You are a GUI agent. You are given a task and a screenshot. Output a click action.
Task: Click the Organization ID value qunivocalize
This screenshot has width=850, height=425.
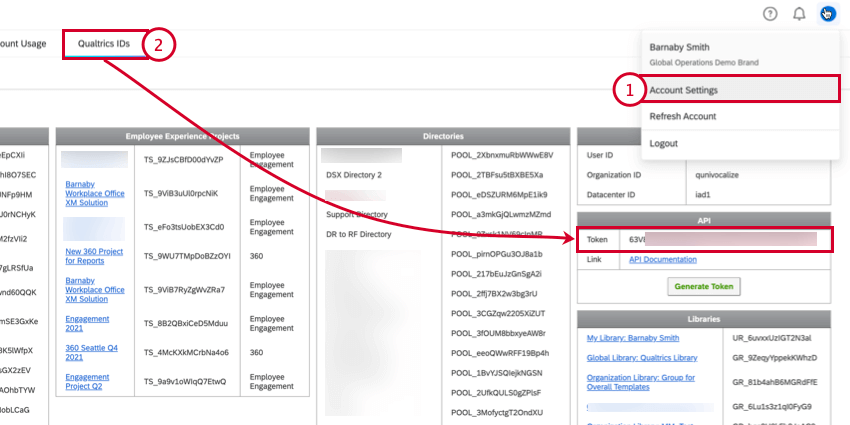pyautogui.click(x=717, y=175)
